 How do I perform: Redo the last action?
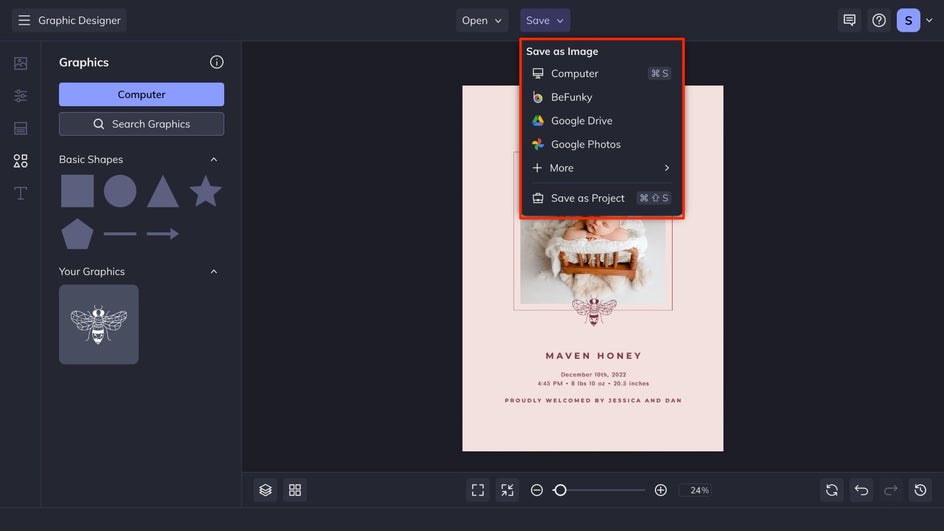click(x=891, y=490)
